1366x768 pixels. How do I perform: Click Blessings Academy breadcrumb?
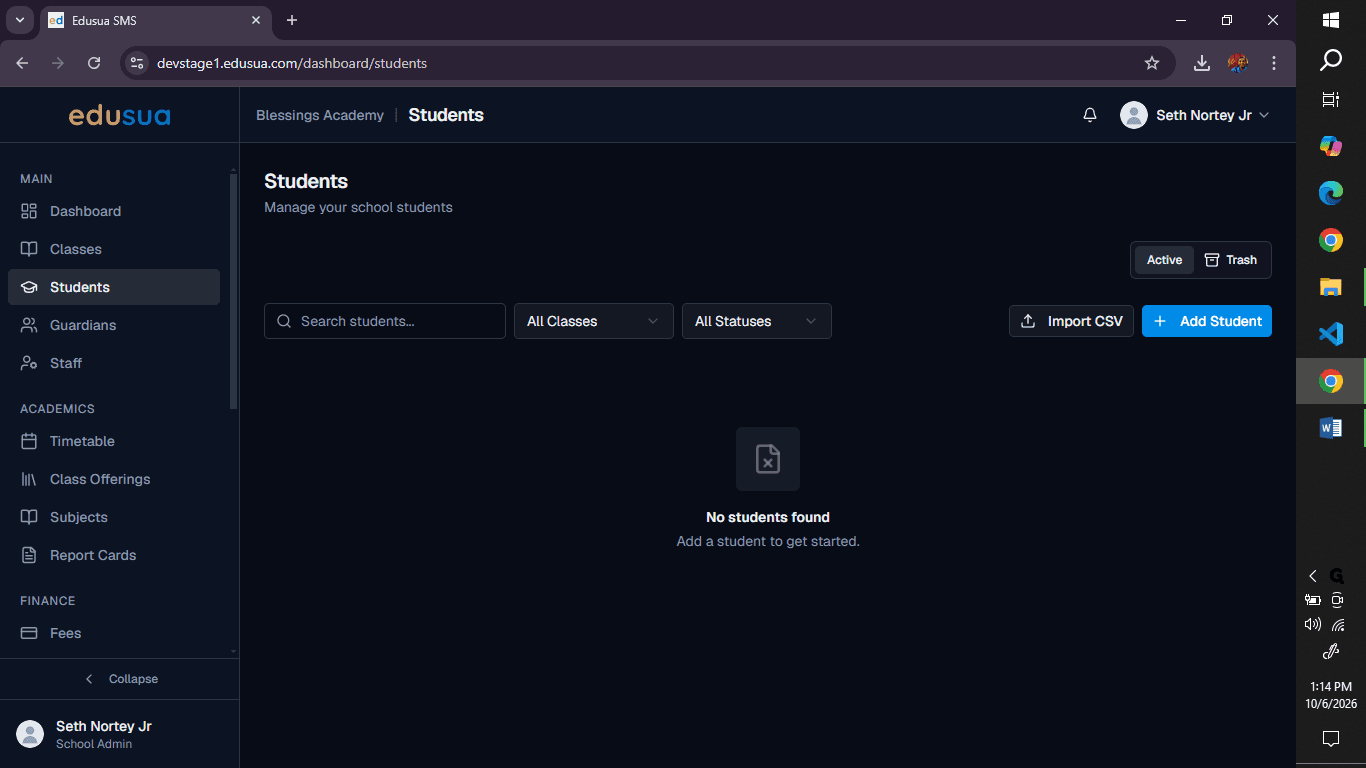coord(320,115)
